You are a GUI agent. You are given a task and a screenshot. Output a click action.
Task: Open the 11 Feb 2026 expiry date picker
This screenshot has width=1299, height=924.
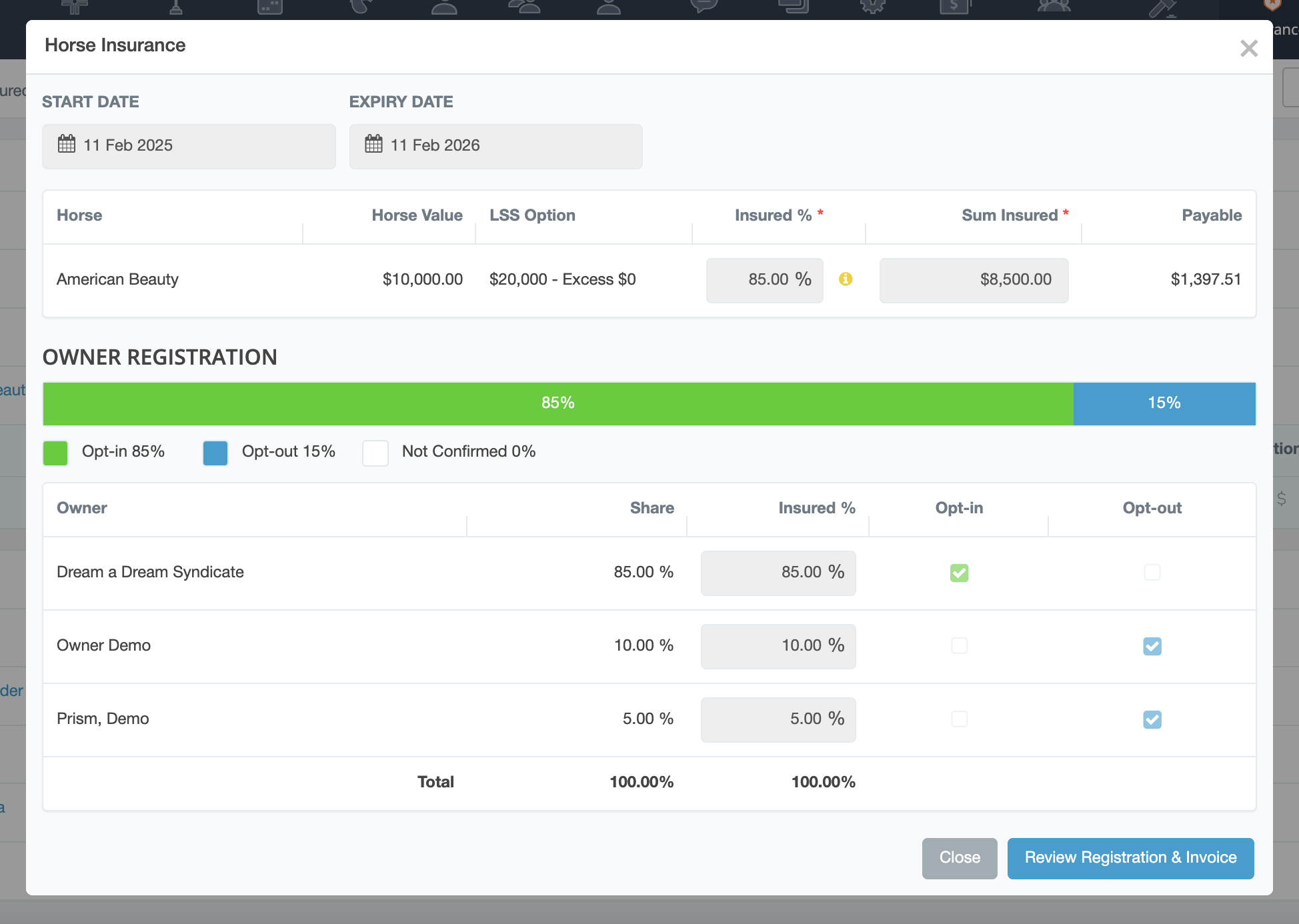tap(495, 146)
